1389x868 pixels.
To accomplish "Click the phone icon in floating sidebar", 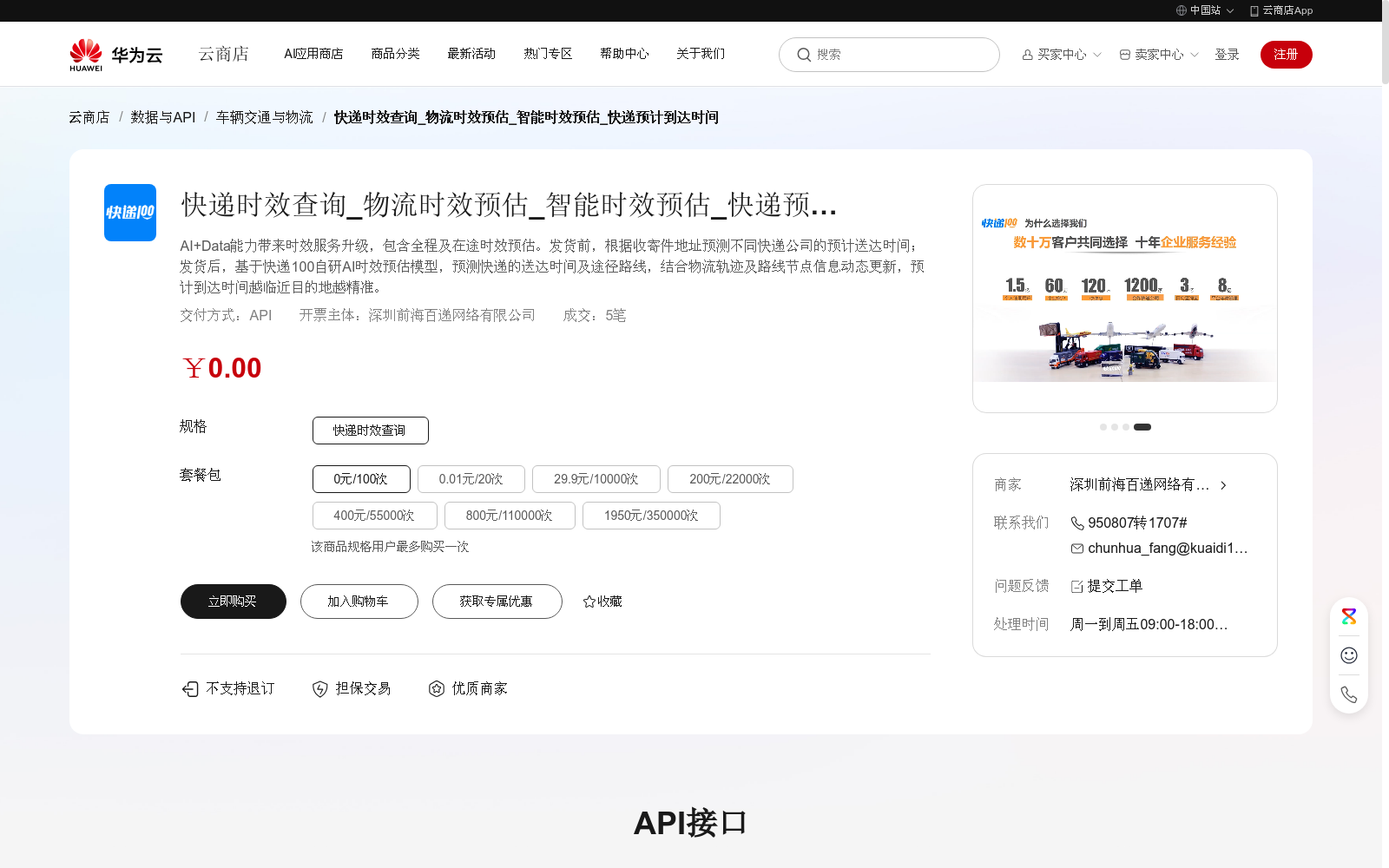I will click(x=1348, y=694).
